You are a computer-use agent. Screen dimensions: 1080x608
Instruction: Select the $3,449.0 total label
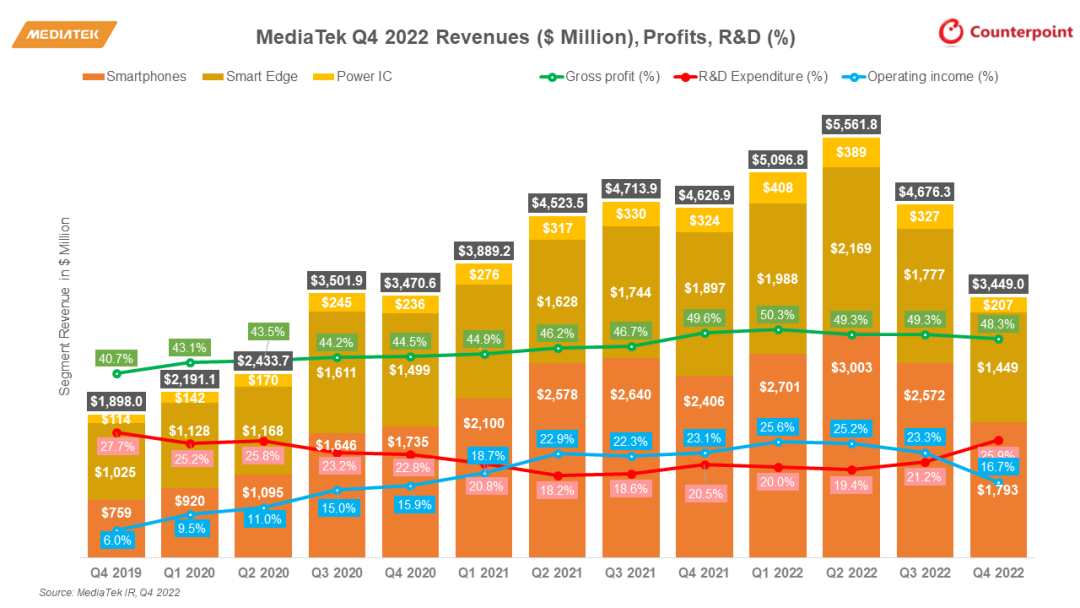click(x=998, y=284)
